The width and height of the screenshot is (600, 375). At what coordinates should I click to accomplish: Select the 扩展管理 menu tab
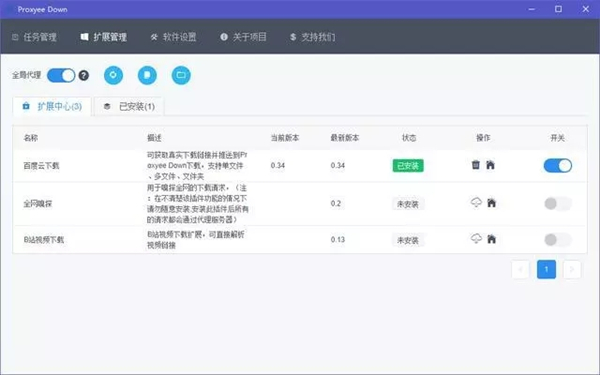[x=104, y=37]
